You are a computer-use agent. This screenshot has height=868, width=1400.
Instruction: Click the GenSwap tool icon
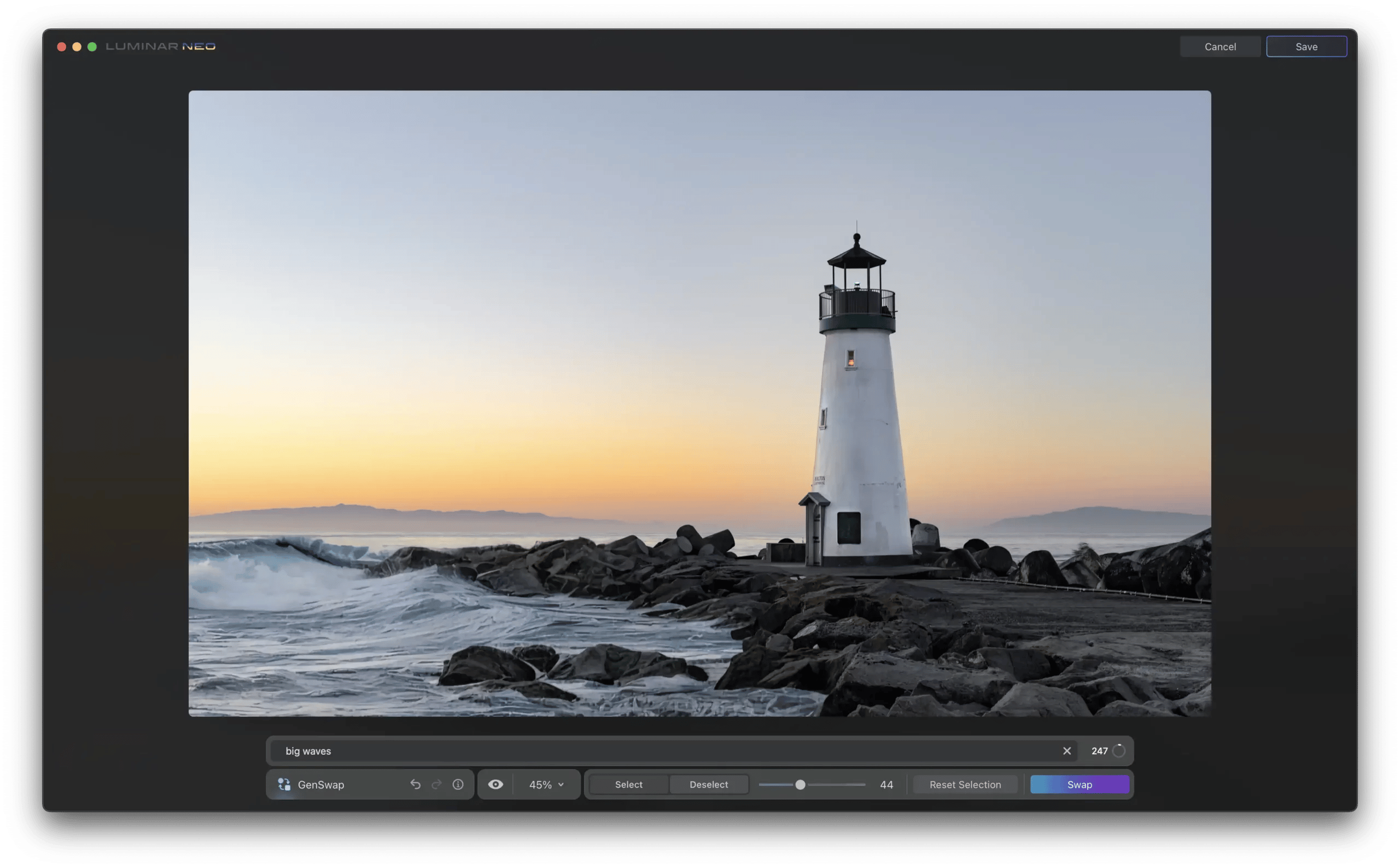(284, 784)
